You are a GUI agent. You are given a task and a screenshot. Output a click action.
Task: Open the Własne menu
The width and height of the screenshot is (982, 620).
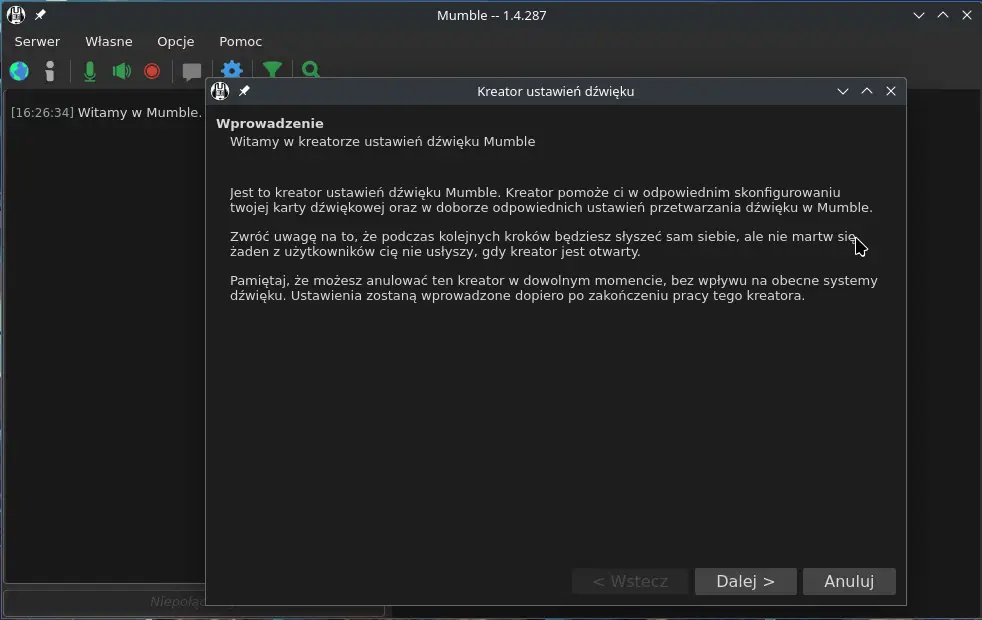108,41
